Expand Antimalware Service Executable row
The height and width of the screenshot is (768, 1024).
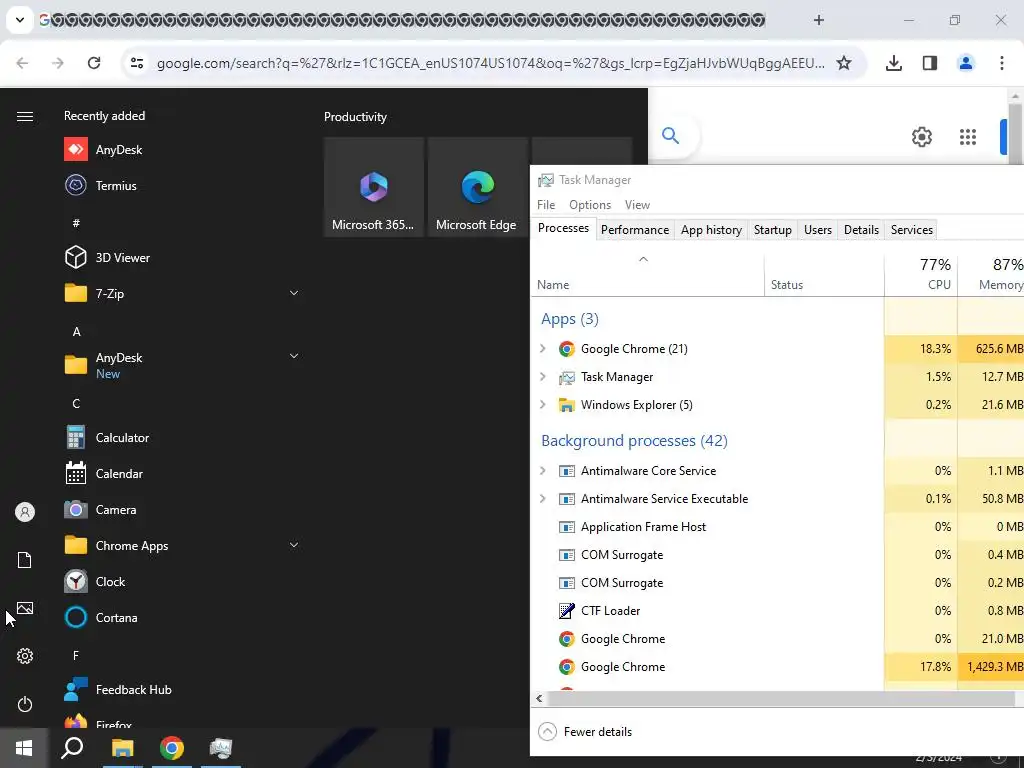542,499
